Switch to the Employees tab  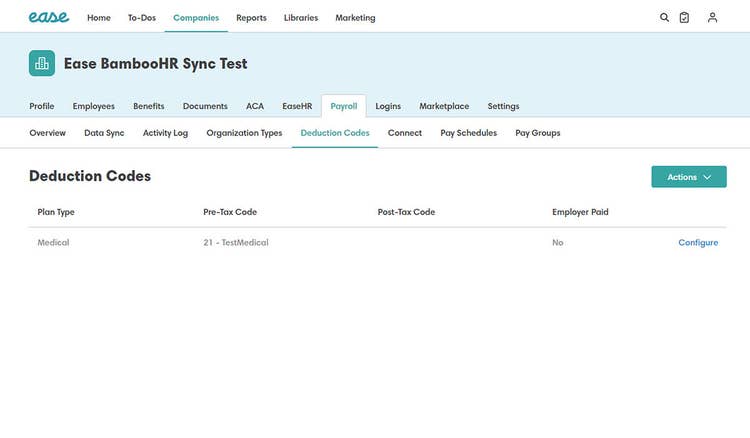(94, 106)
